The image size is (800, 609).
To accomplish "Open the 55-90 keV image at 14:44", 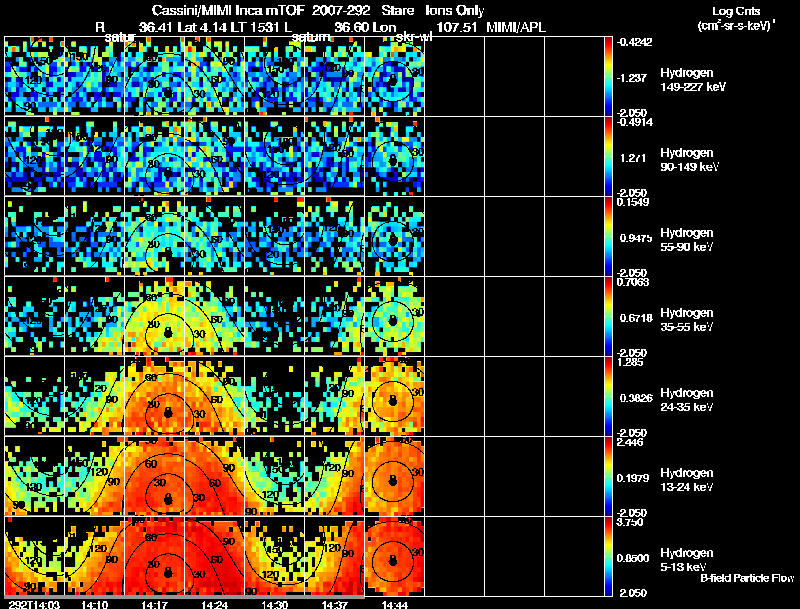I will [x=394, y=236].
